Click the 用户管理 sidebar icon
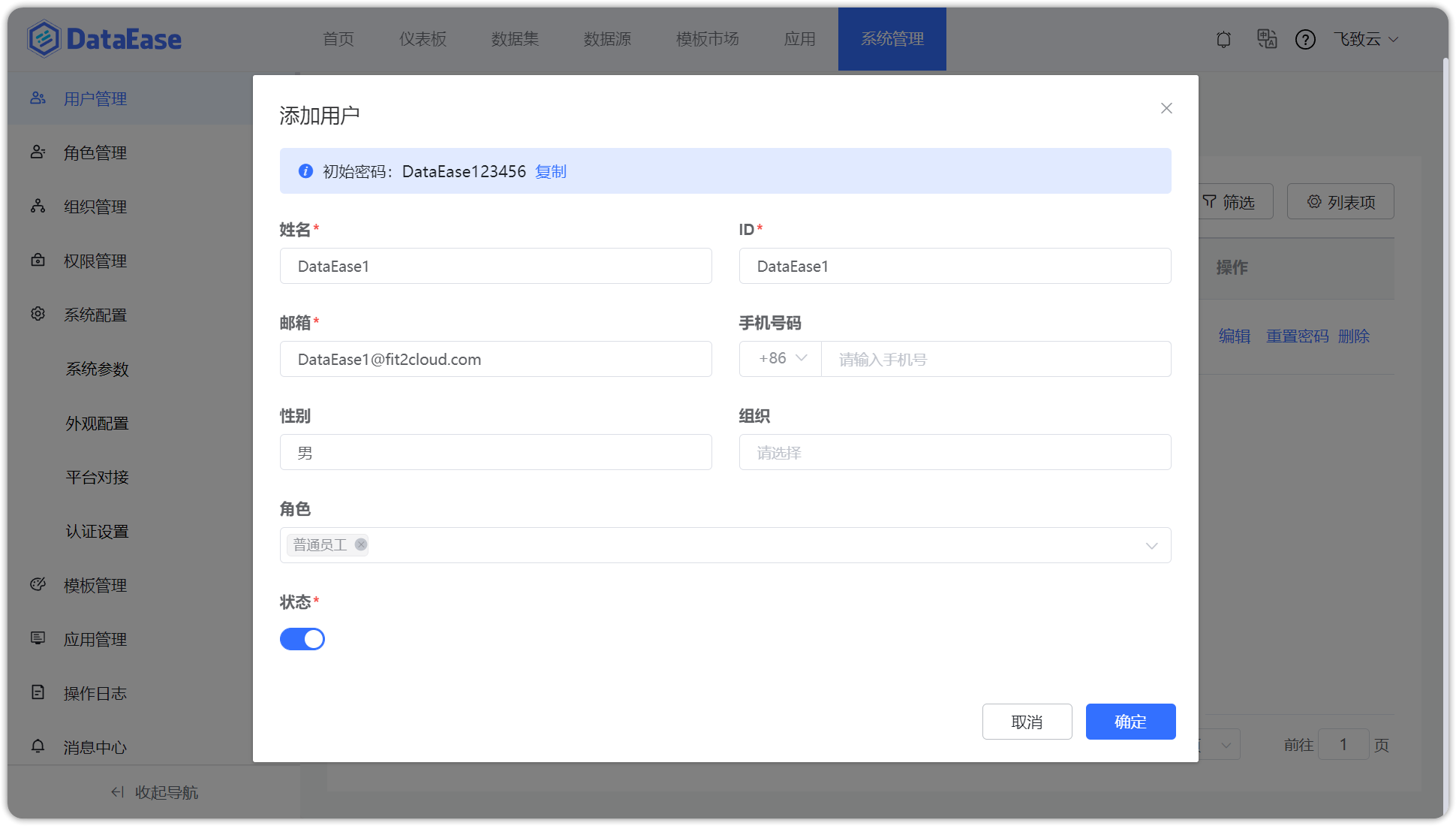Image resolution: width=1456 pixels, height=826 pixels. 38,98
